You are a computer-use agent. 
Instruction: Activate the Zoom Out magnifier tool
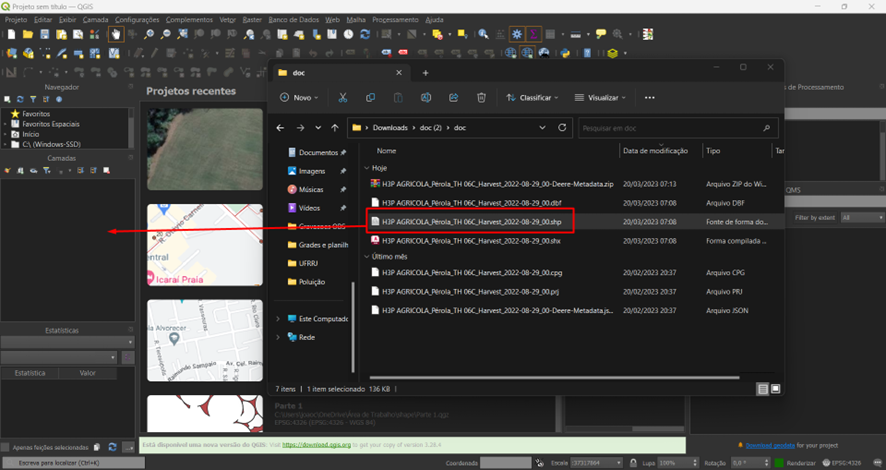165,34
